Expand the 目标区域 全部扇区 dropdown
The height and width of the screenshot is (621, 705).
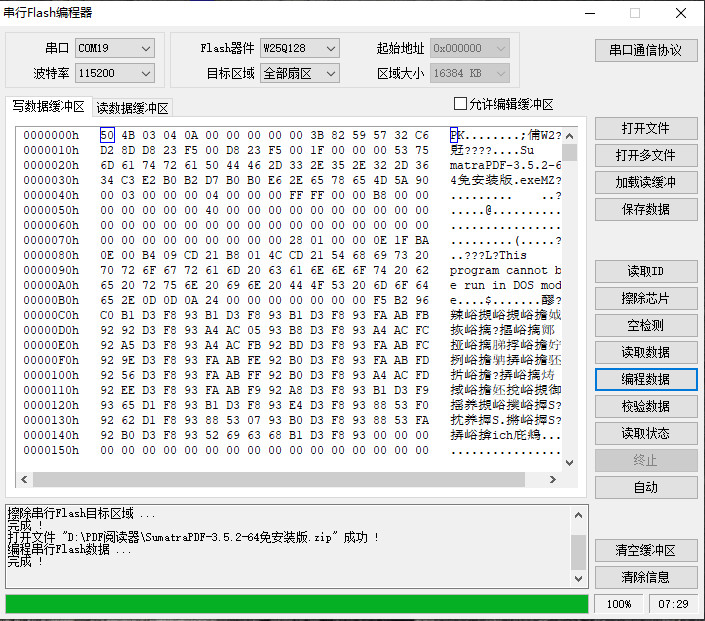click(x=299, y=73)
